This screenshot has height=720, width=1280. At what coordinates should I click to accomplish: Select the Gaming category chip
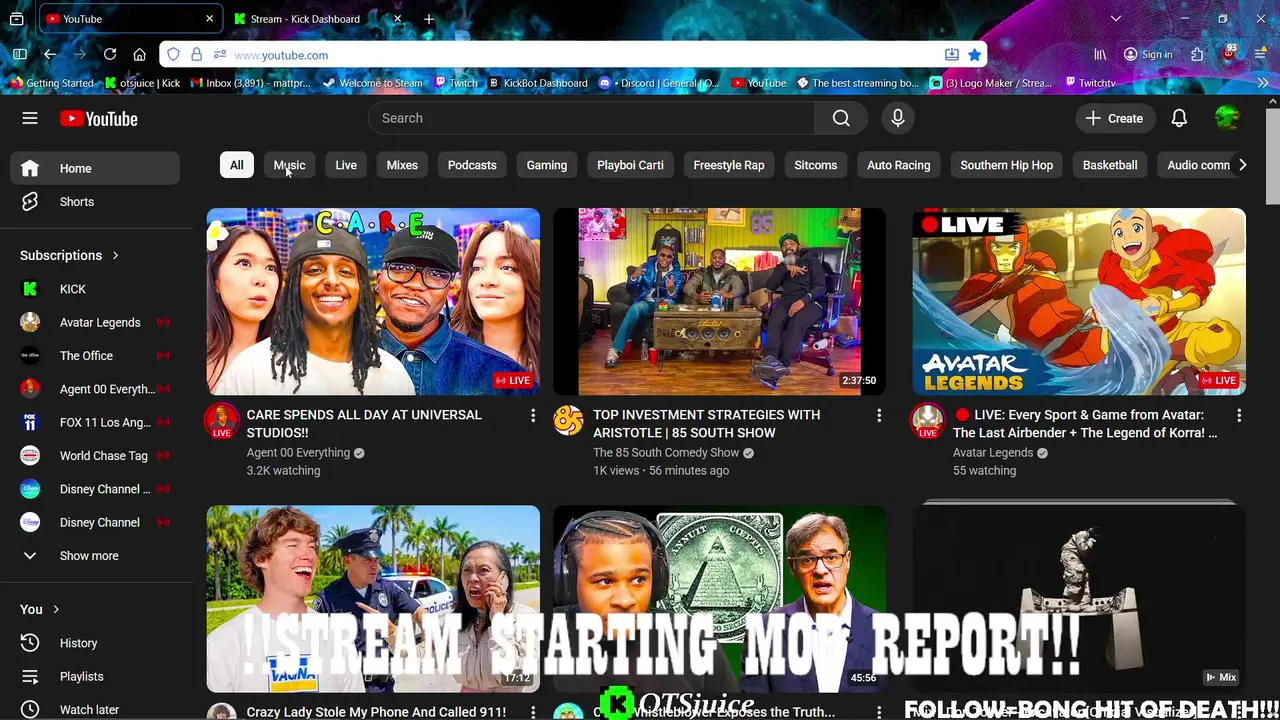point(547,165)
